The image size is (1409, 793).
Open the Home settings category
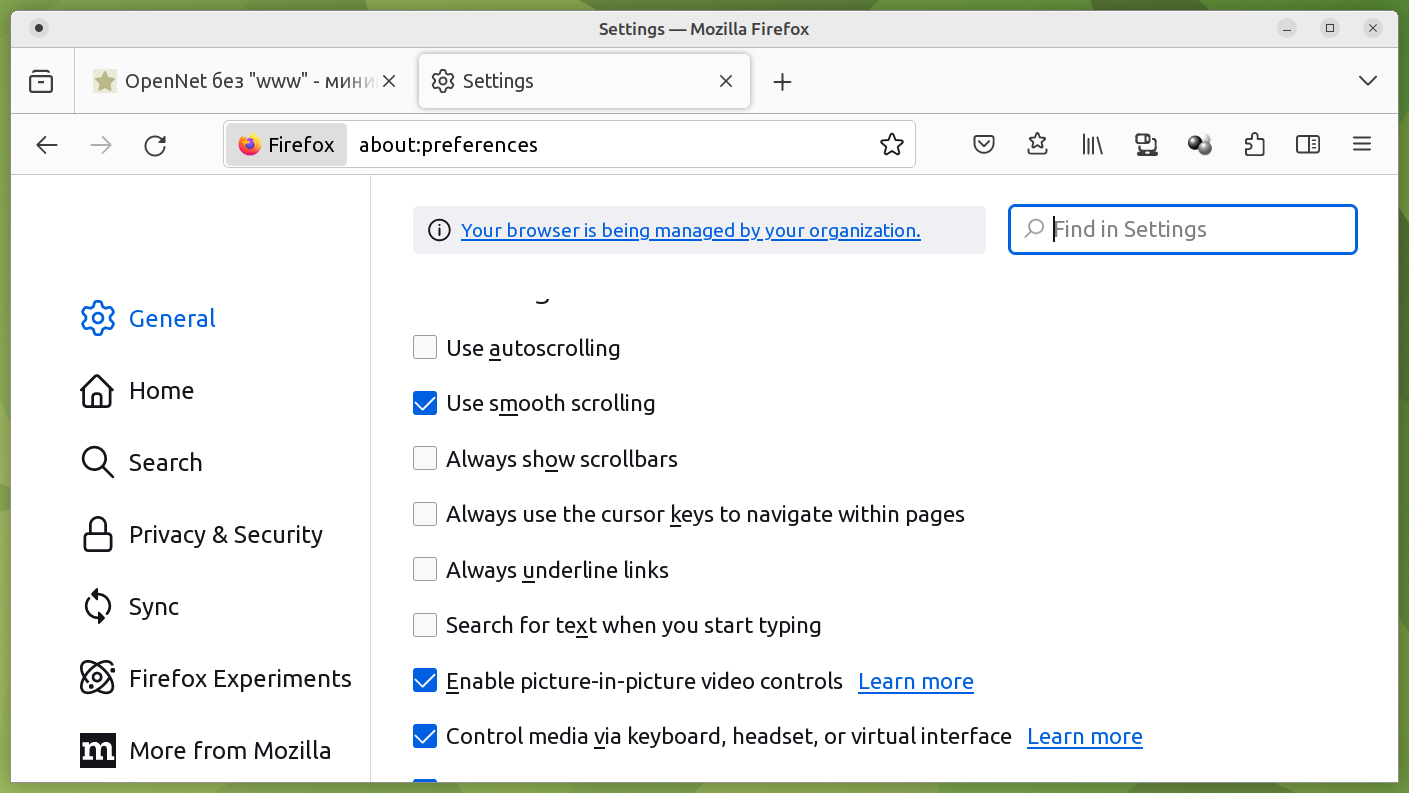(160, 391)
